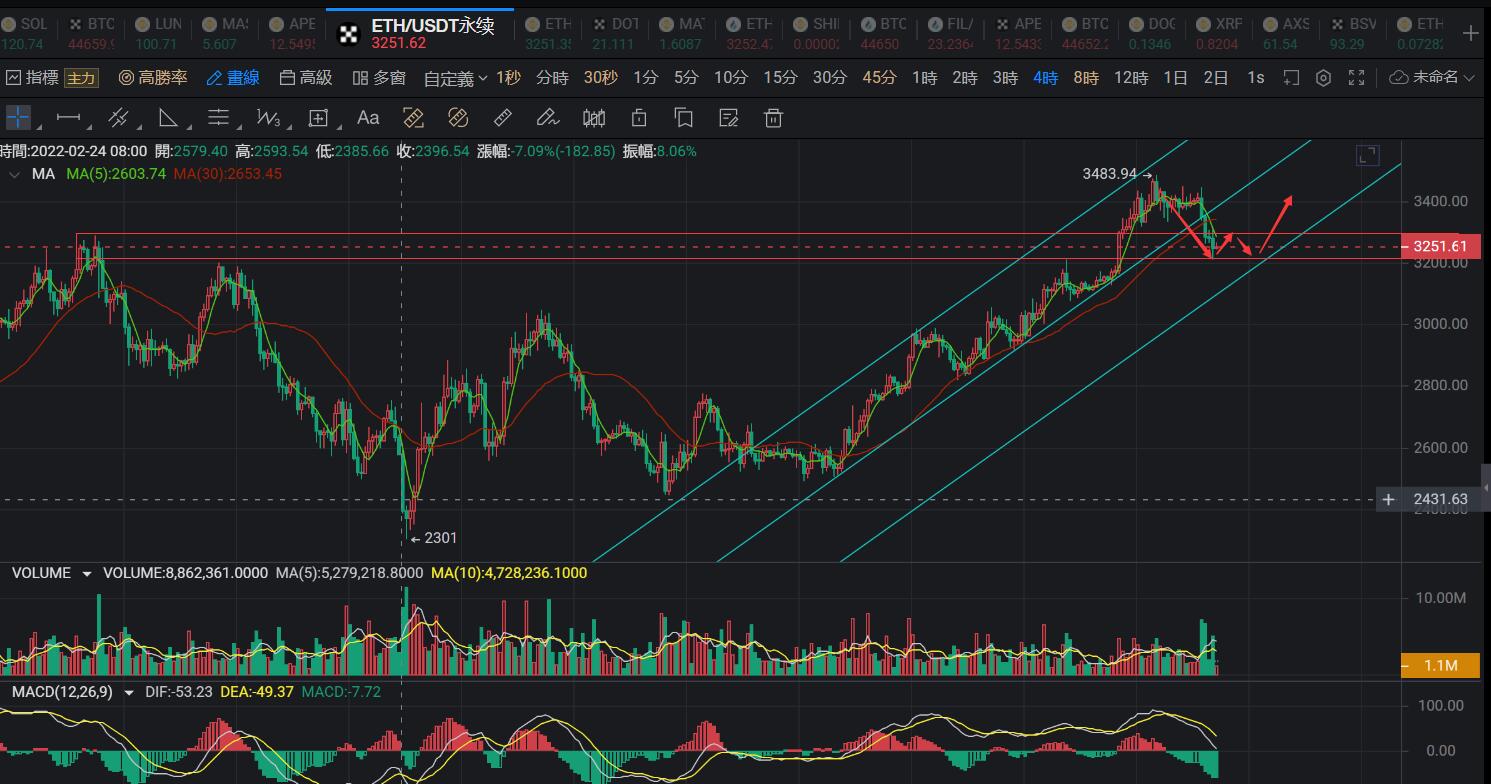The width and height of the screenshot is (1491, 784).
Task: Toggle the 高勝率 option
Action: click(153, 78)
